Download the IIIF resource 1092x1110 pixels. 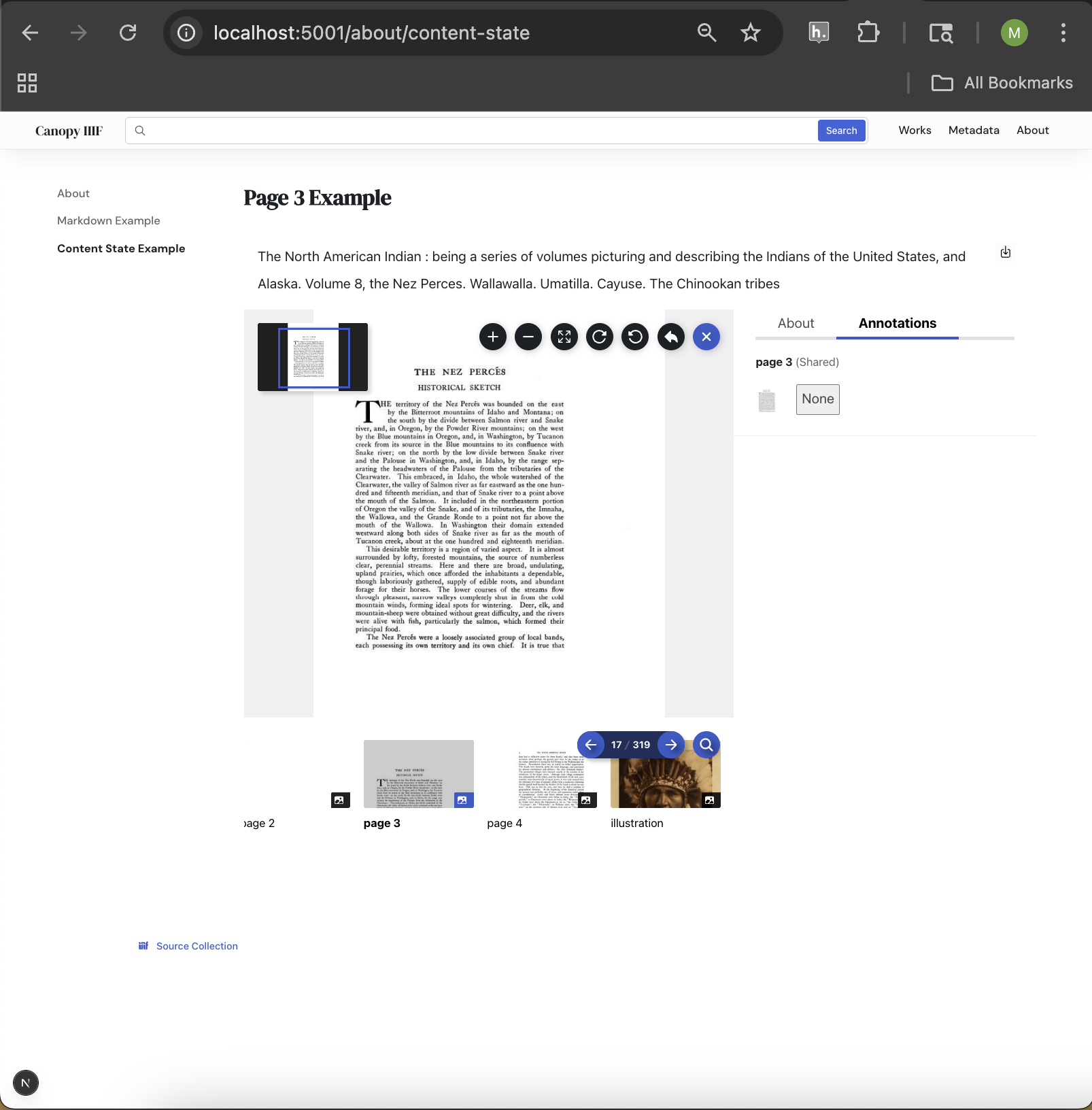click(1006, 252)
